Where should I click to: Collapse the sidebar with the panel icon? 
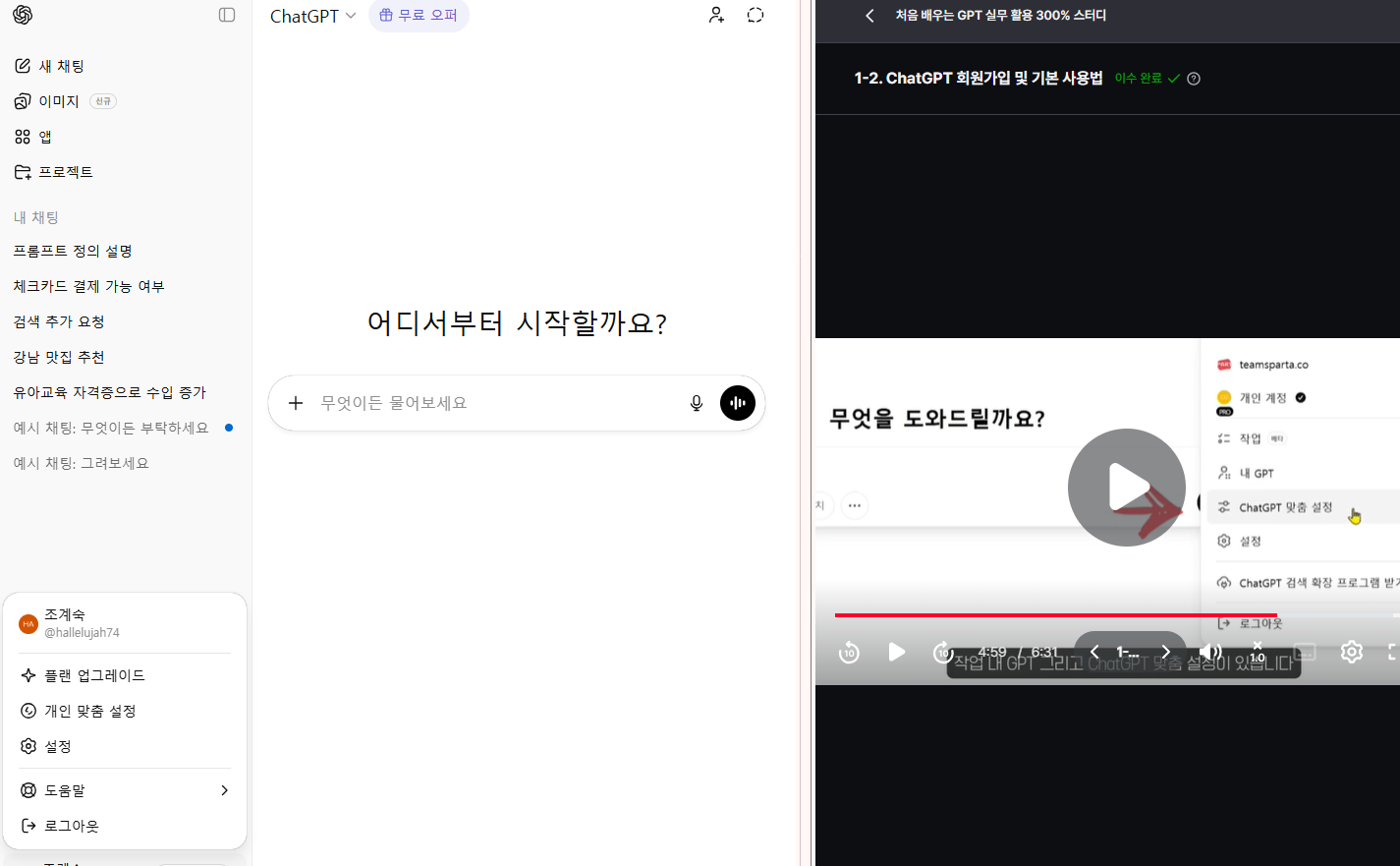227,15
